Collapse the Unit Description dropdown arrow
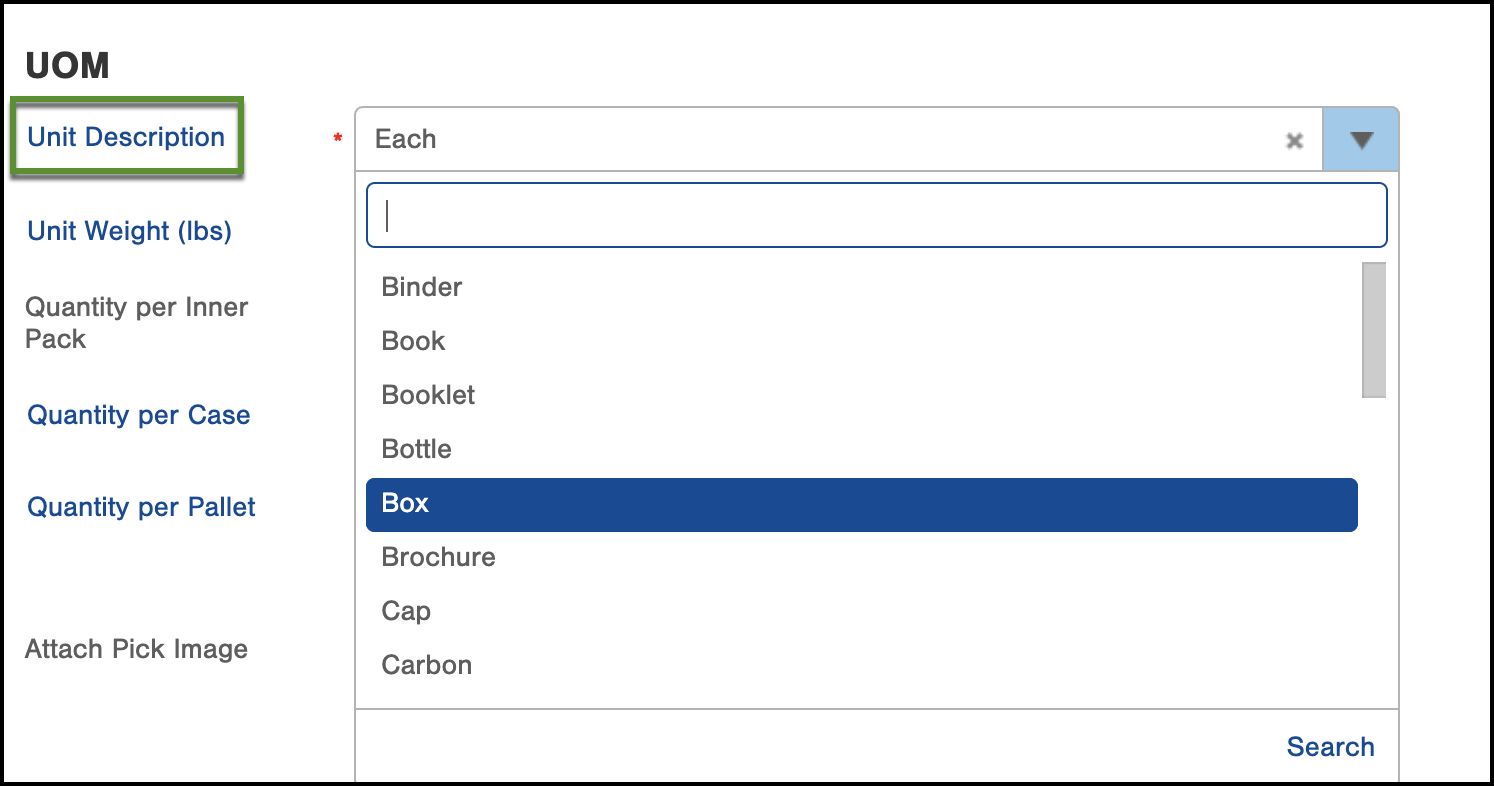 1361,139
